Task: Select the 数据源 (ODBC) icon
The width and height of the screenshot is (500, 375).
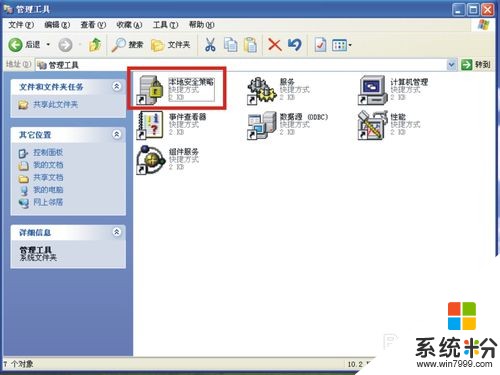Action: point(262,125)
